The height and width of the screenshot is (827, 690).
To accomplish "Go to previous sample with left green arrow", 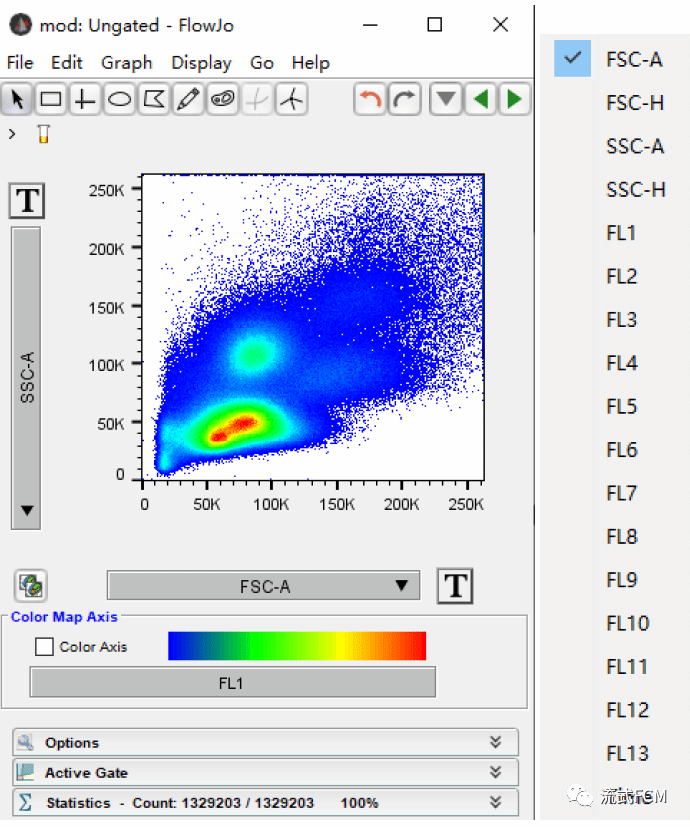I will (481, 100).
